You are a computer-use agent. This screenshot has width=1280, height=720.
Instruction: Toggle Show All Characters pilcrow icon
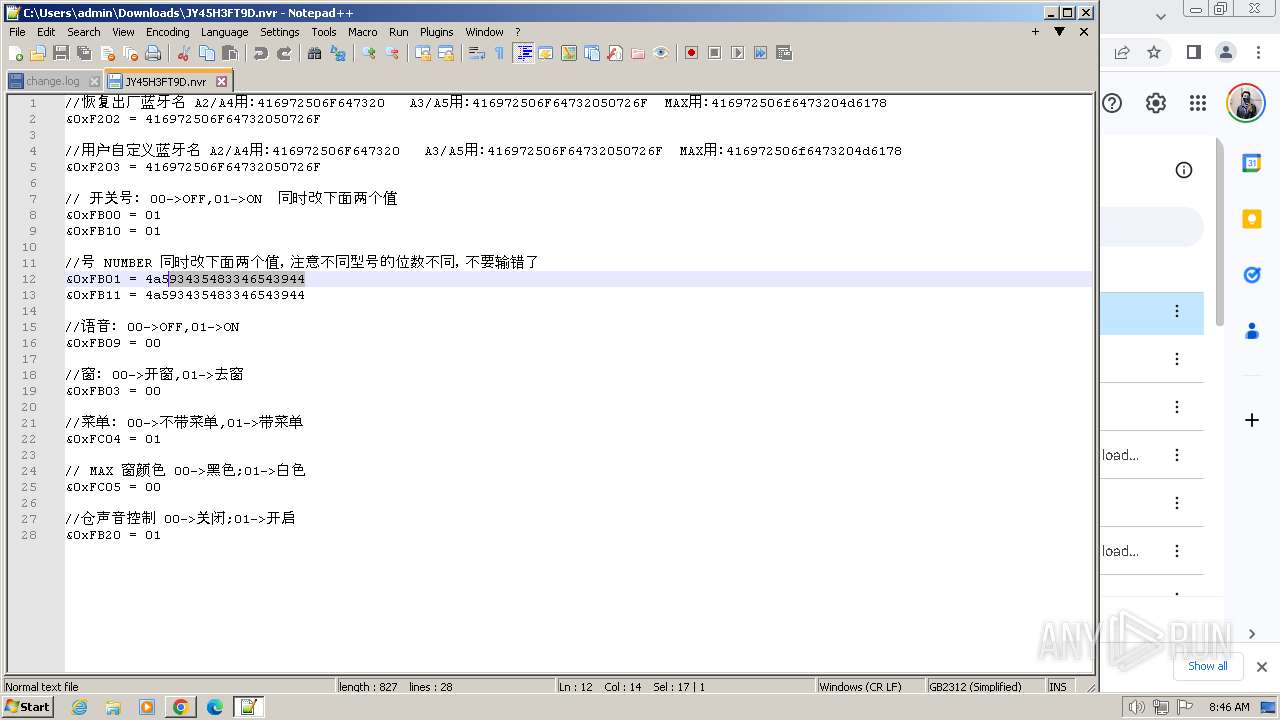[x=500, y=53]
